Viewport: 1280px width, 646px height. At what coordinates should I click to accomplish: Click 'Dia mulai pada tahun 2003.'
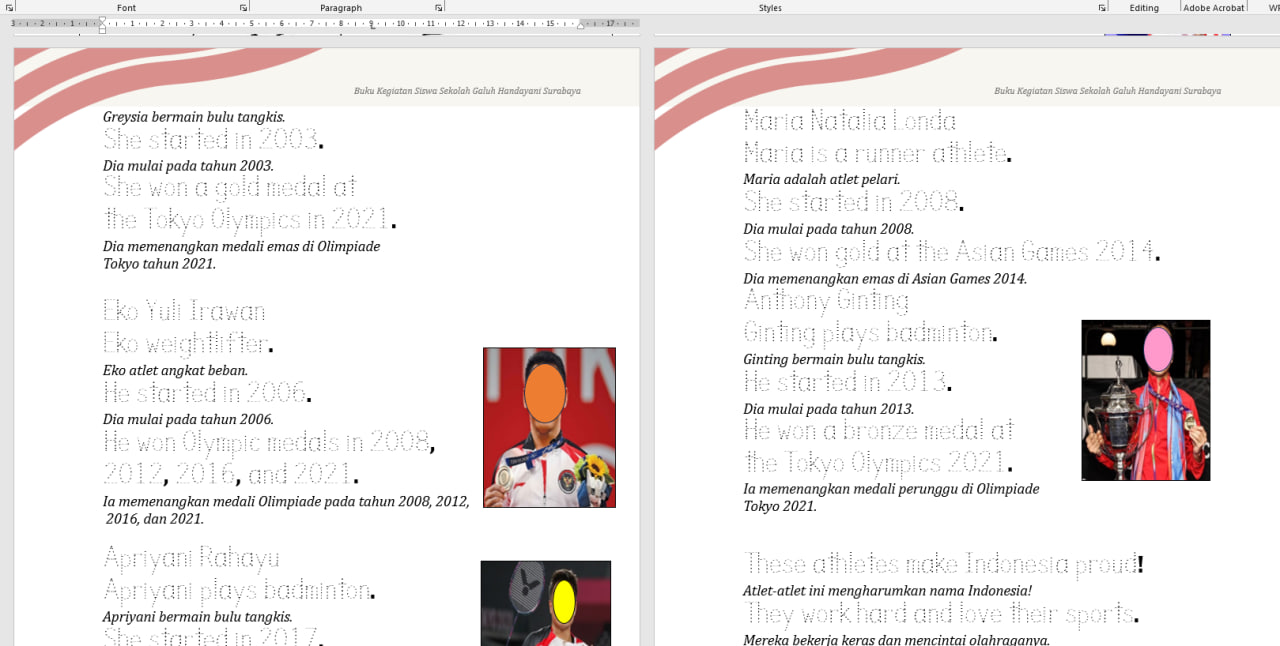tap(188, 166)
